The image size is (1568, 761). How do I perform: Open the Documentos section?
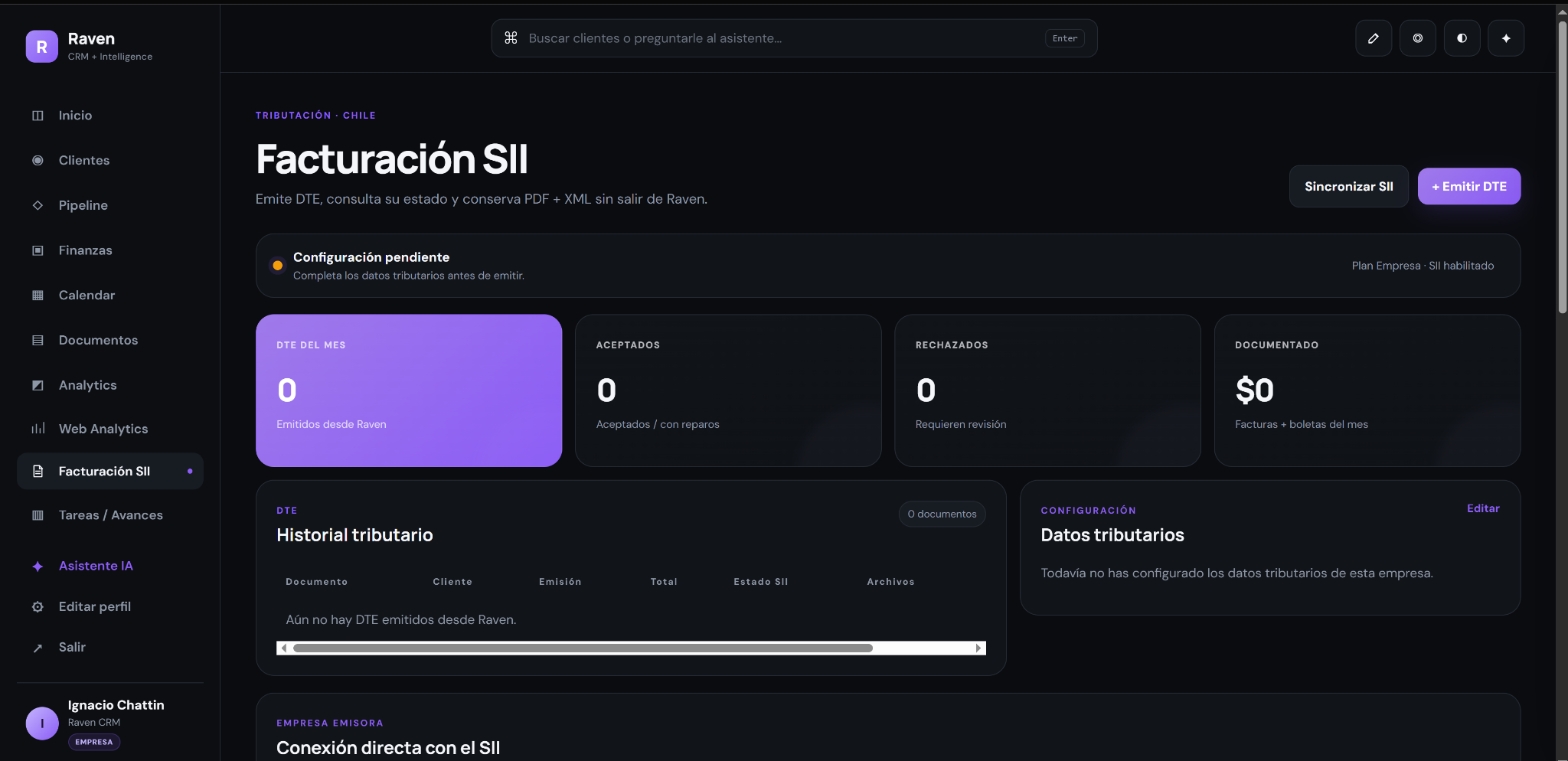coord(110,340)
